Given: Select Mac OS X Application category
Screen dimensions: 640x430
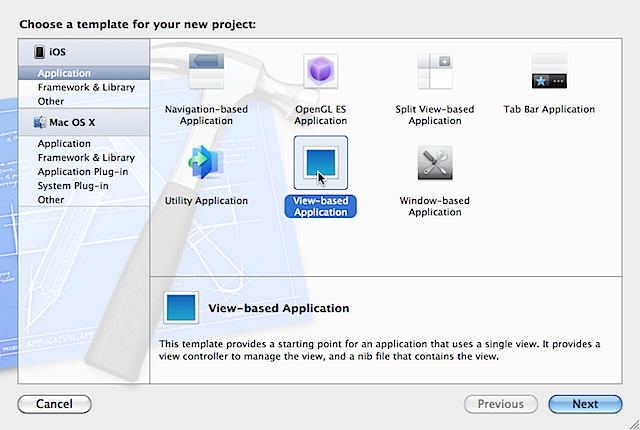Looking at the screenshot, I should [64, 143].
